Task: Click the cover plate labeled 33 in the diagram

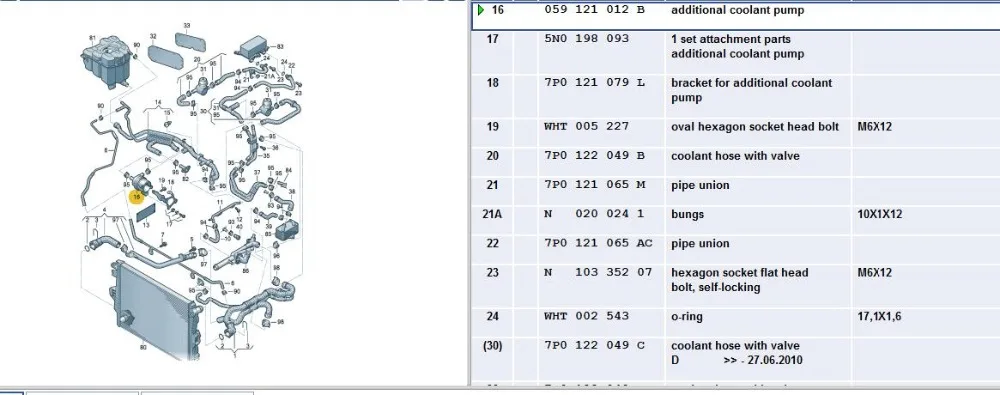Action: (x=191, y=42)
